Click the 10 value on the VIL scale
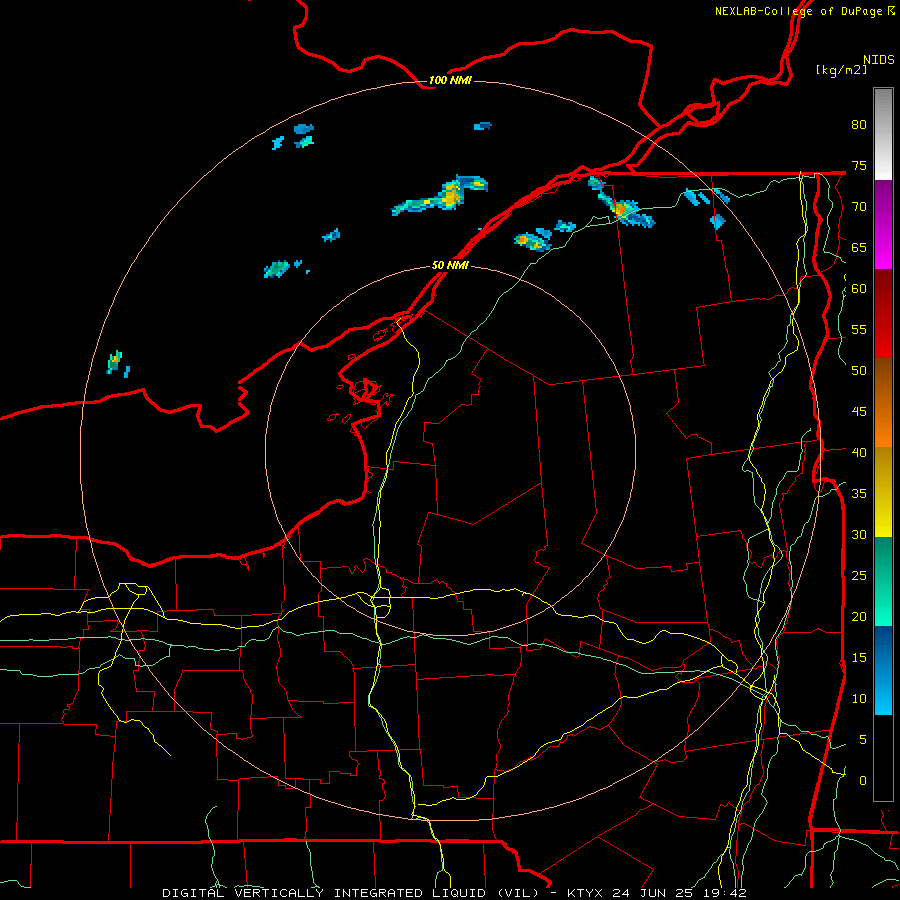 click(x=859, y=699)
